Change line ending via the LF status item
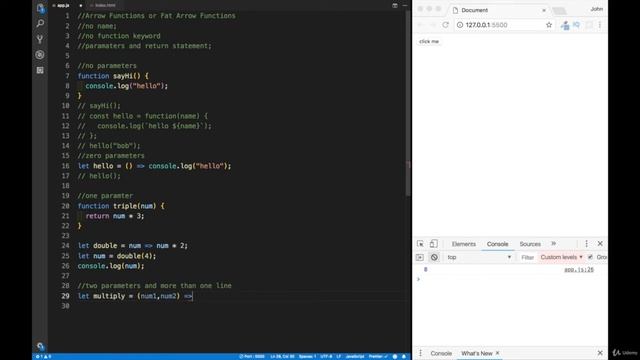This screenshot has height=360, width=640. 339,357
